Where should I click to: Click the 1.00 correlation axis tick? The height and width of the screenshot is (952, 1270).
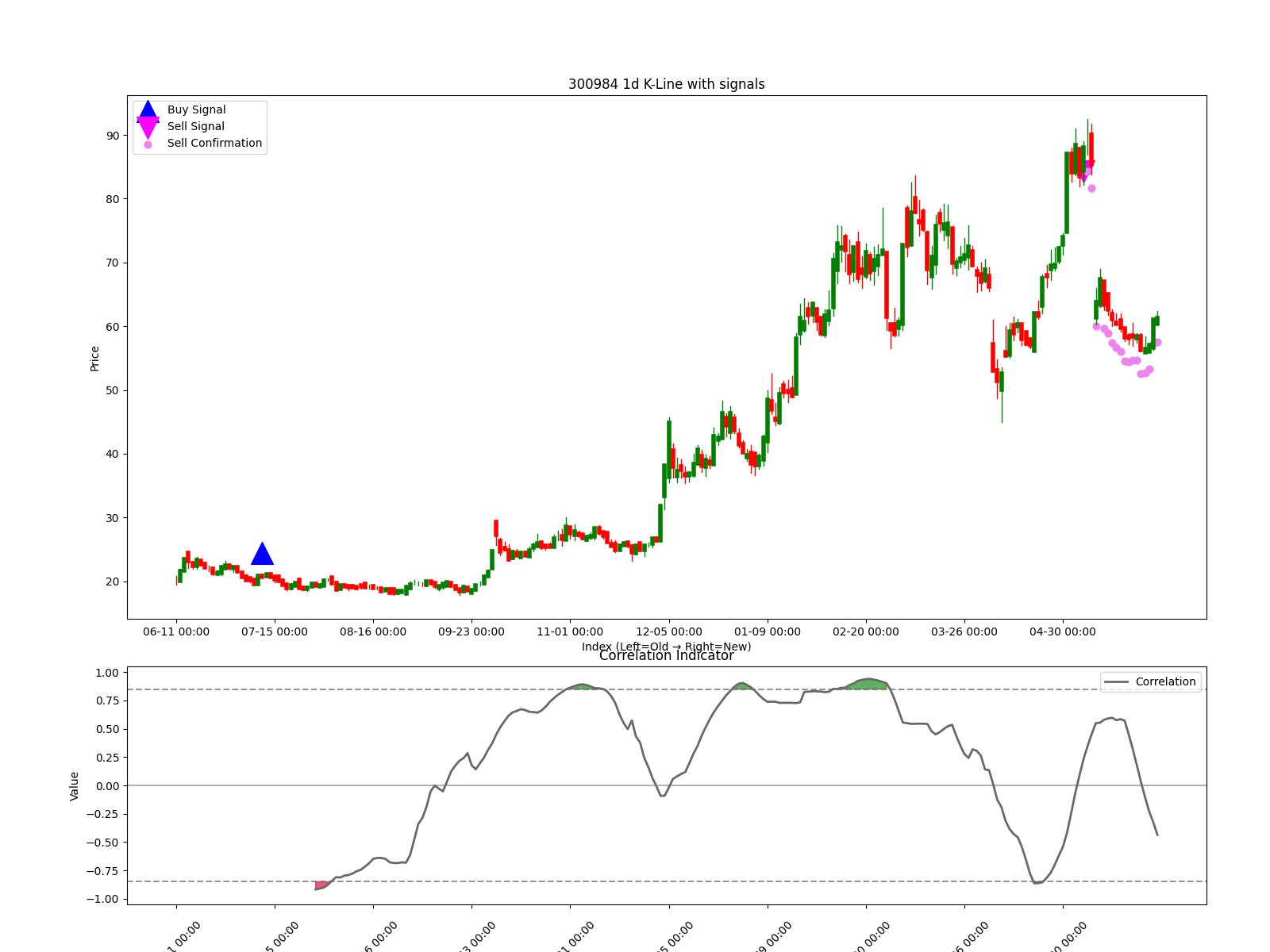pyautogui.click(x=106, y=673)
